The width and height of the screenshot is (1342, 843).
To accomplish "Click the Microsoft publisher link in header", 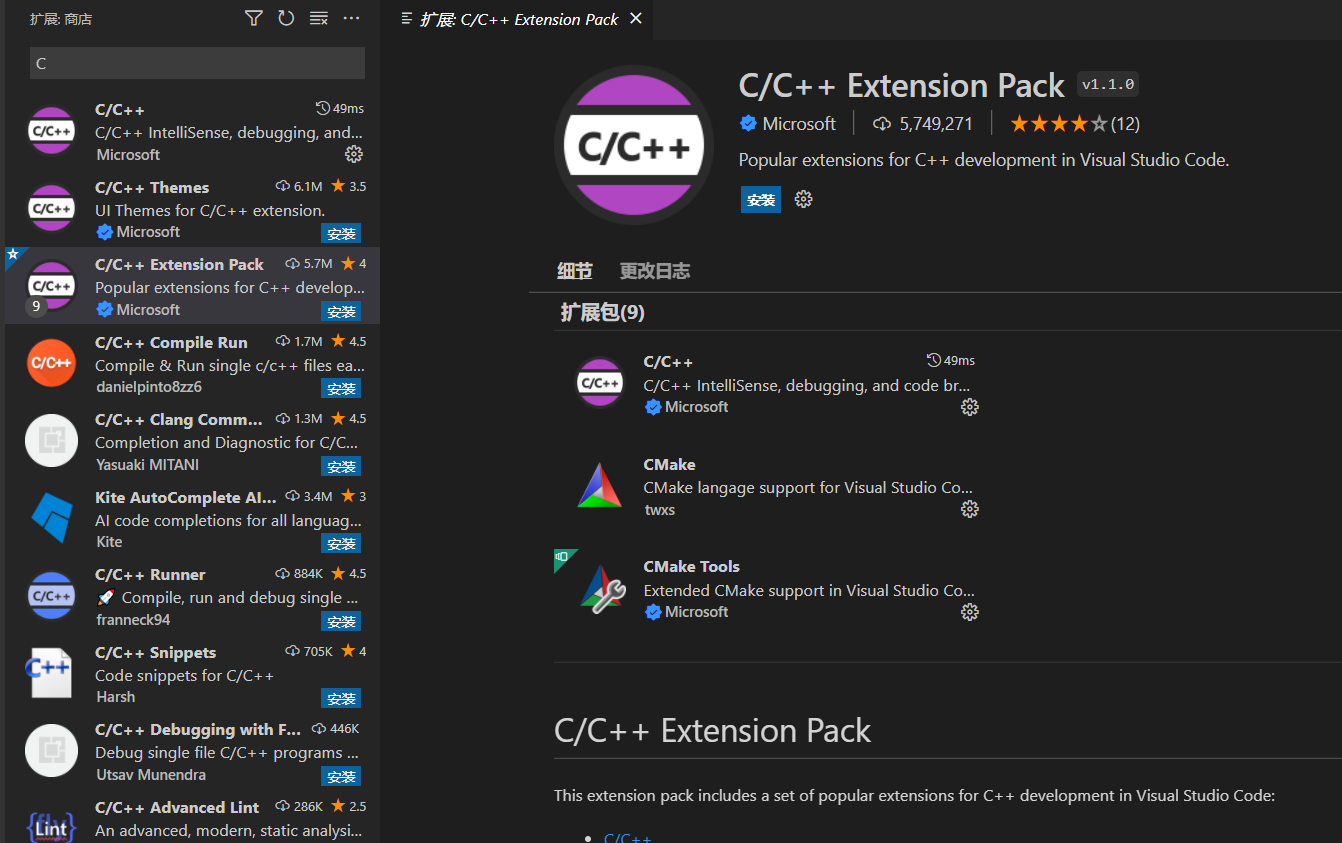I will (x=798, y=123).
